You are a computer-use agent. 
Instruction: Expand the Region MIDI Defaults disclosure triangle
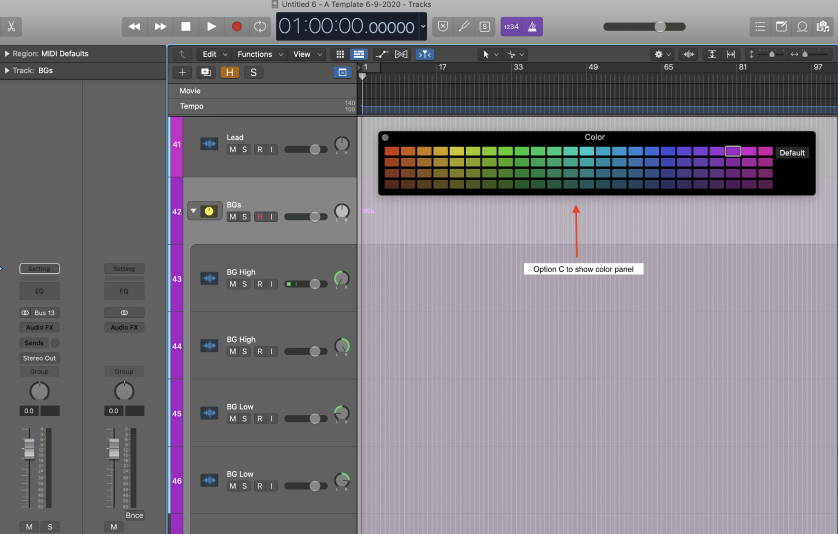pyautogui.click(x=6, y=53)
